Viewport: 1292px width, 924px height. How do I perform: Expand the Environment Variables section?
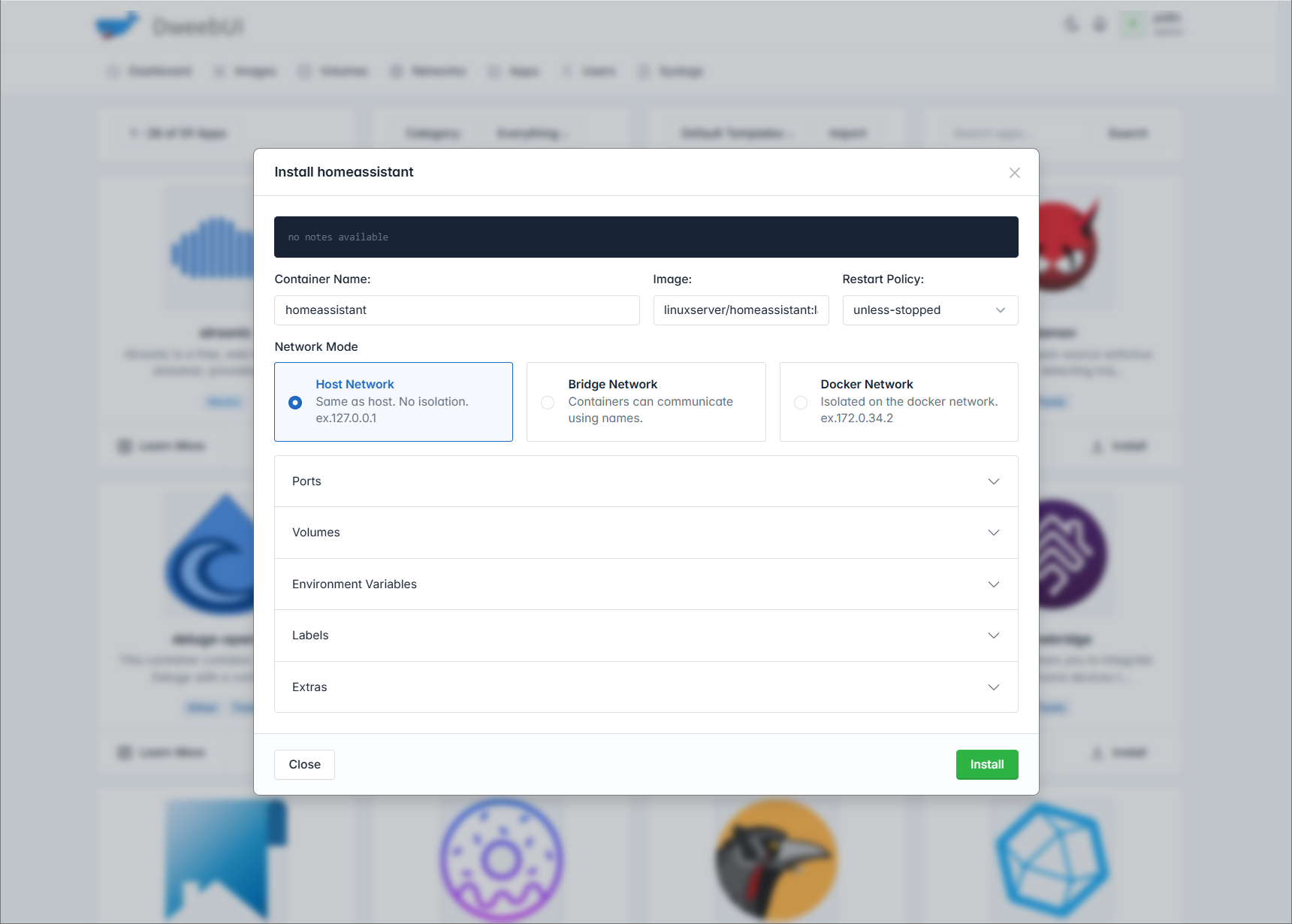point(646,584)
